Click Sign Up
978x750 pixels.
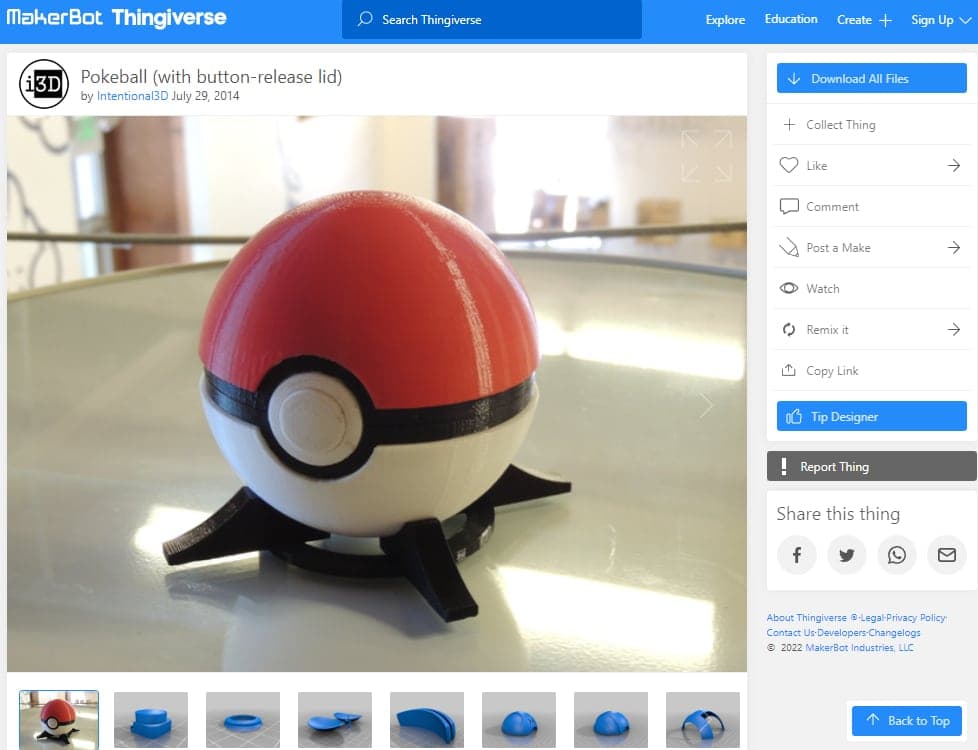pyautogui.click(x=932, y=20)
